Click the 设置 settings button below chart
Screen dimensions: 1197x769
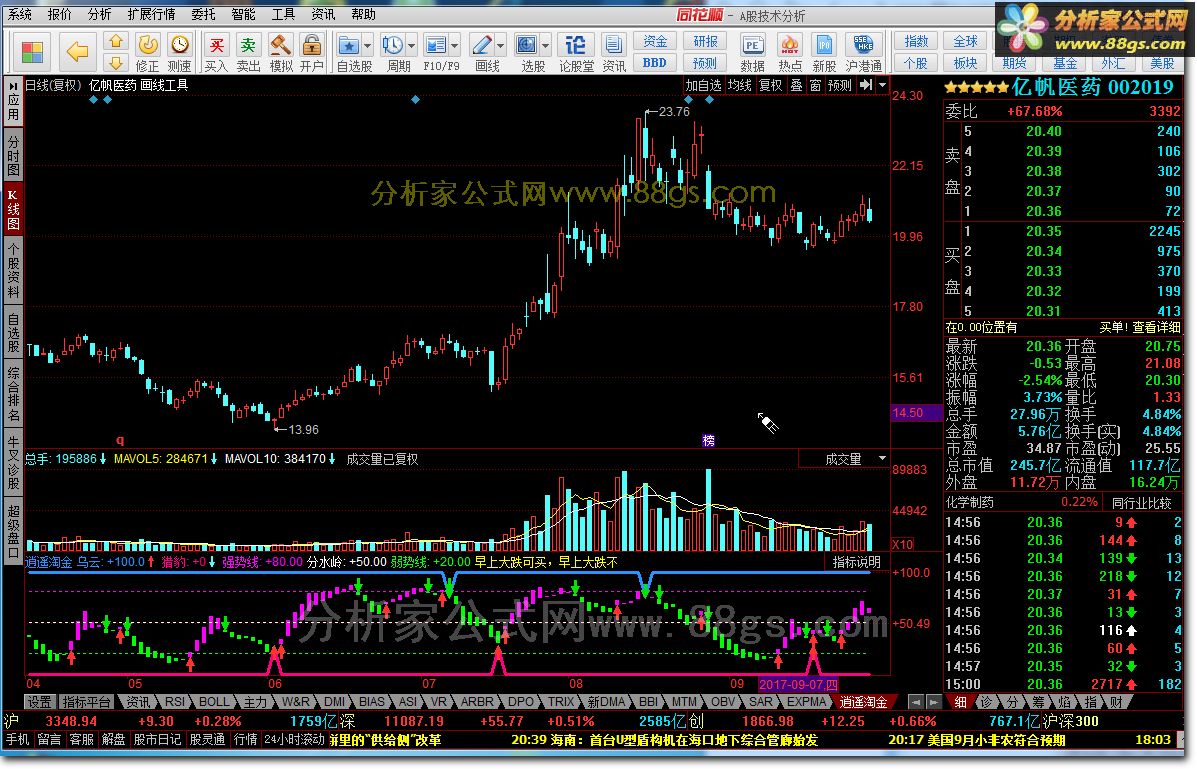click(40, 701)
